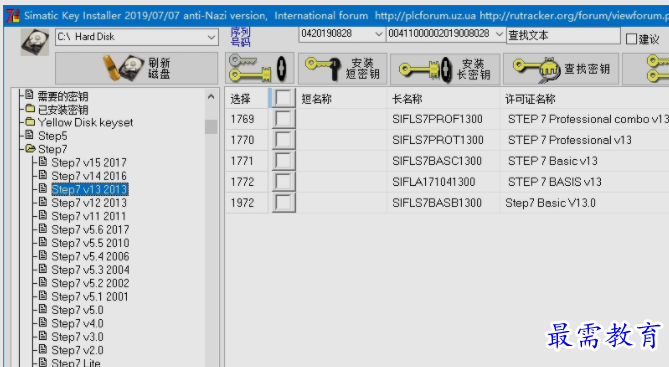Screen dimensions: 669x367
Task: Check the box for row 1769
Action: coord(284,119)
